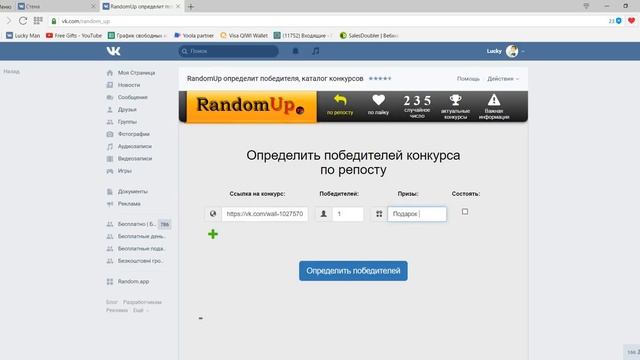This screenshot has height=360, width=640.
Task: Open 'Документы' in sidebar
Action: [133, 191]
